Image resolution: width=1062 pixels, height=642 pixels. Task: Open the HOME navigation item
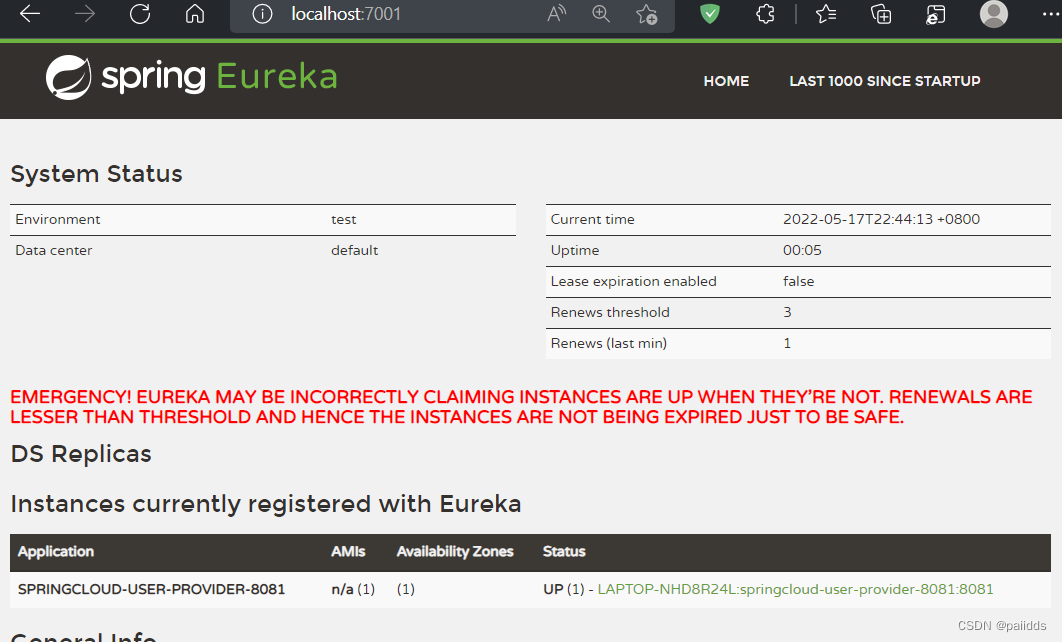[726, 81]
